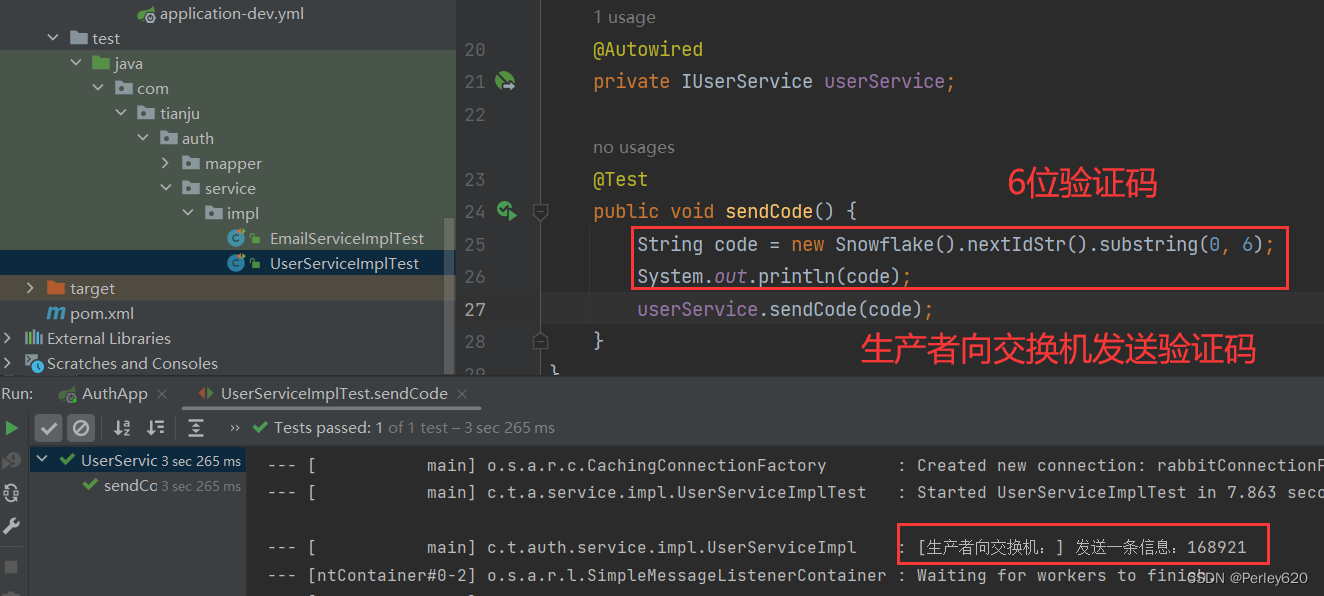Select the mapper package row
The height and width of the screenshot is (596, 1324).
click(227, 164)
